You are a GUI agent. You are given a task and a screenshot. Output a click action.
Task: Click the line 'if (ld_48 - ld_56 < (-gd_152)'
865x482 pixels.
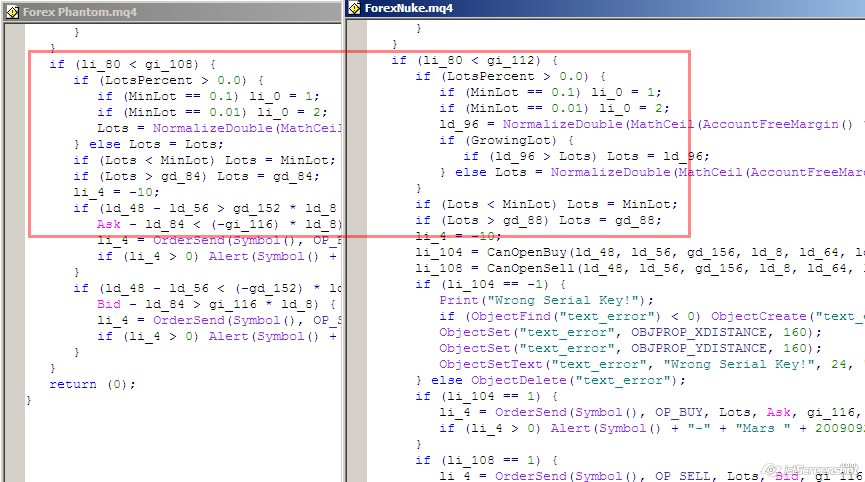click(x=207, y=288)
